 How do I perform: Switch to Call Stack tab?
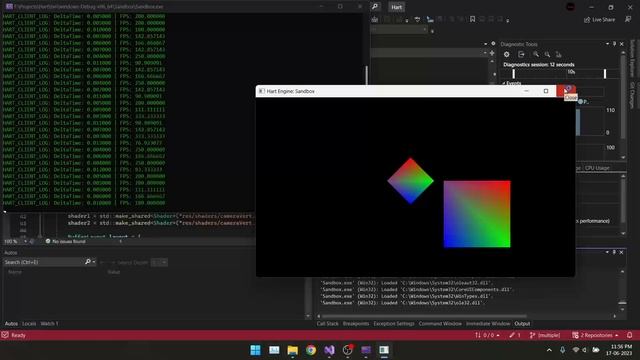tap(327, 324)
